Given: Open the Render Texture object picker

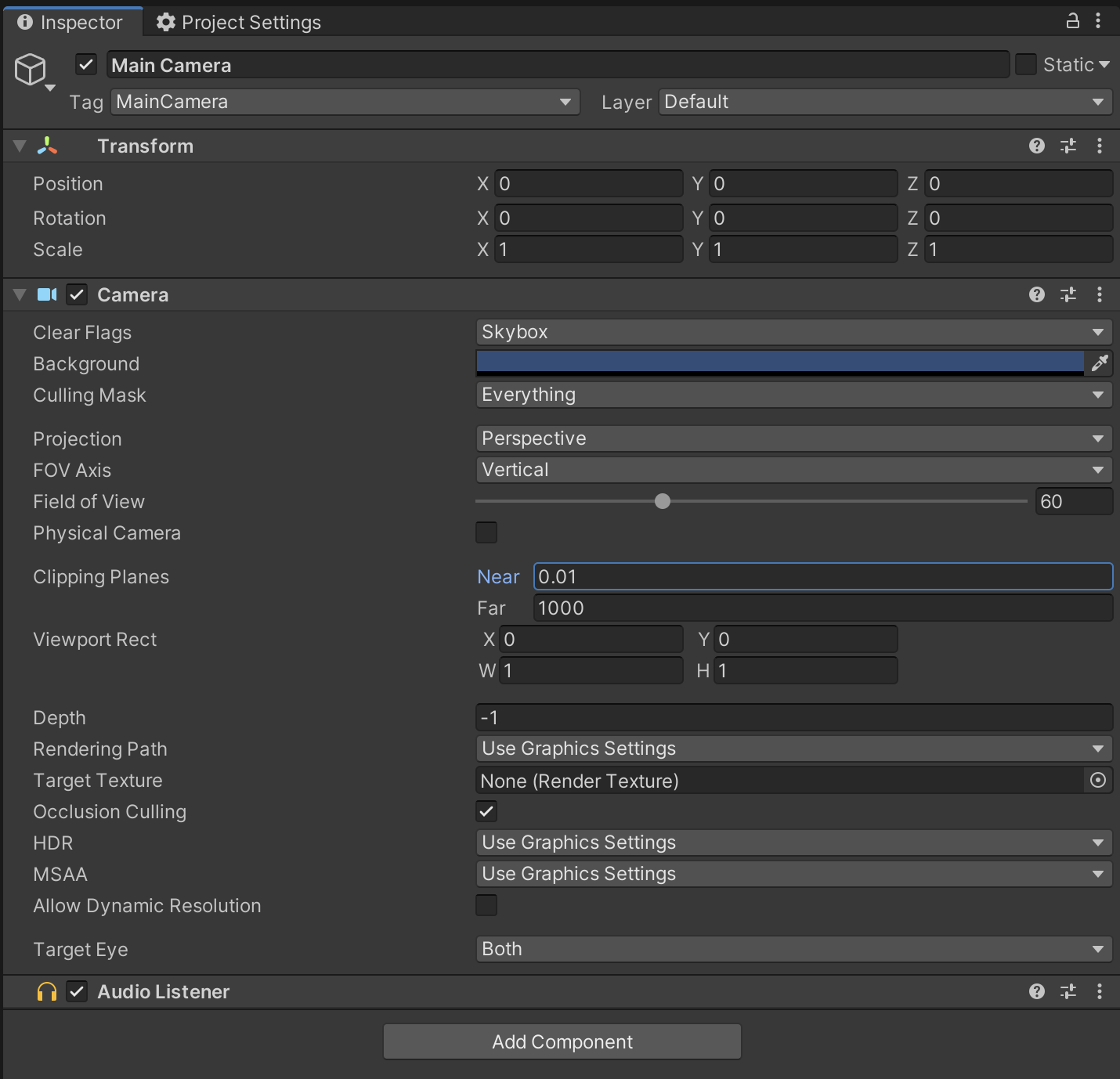Looking at the screenshot, I should pyautogui.click(x=1097, y=781).
